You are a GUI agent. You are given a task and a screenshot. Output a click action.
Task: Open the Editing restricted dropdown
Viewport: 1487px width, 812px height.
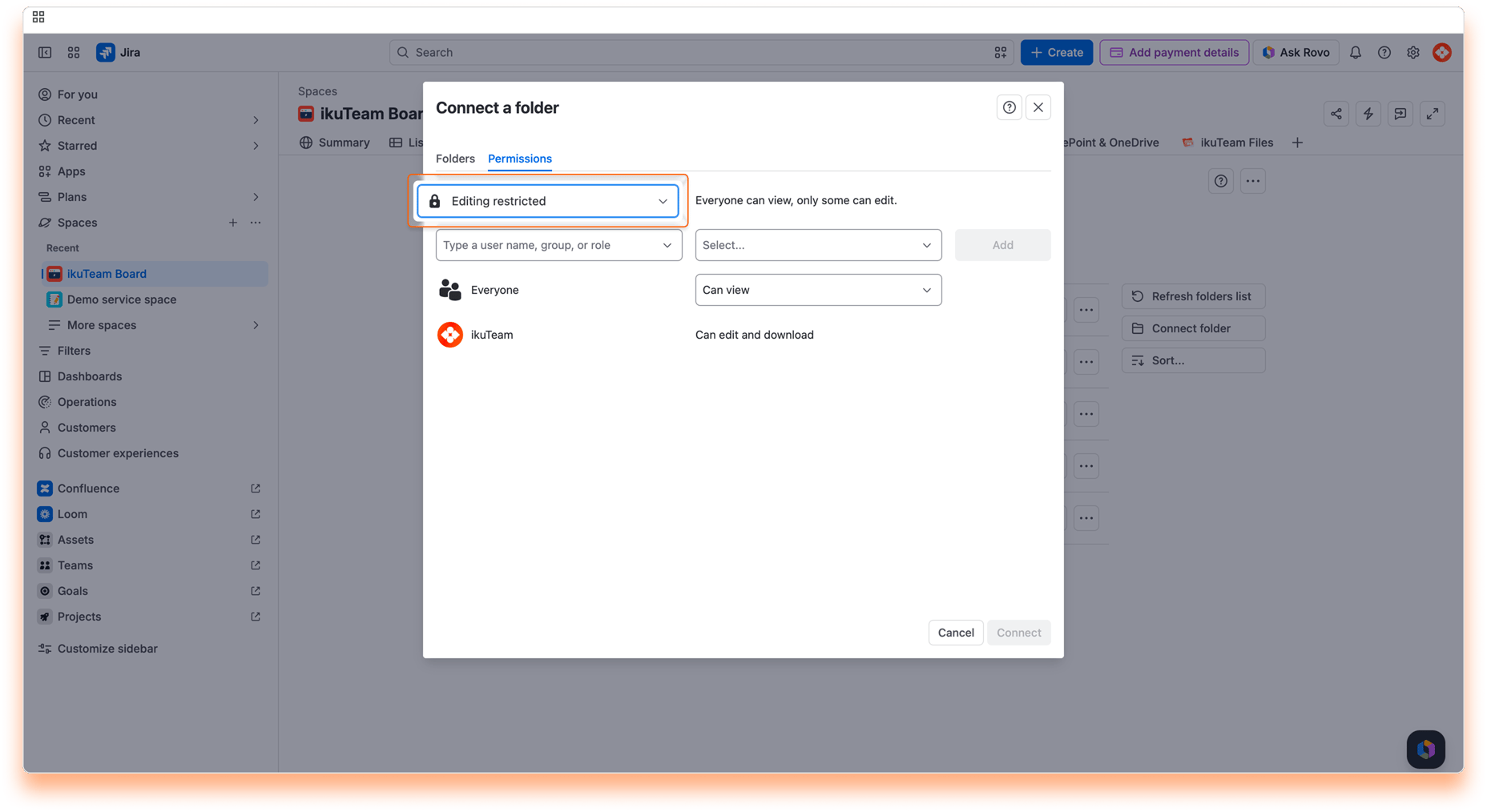(548, 201)
